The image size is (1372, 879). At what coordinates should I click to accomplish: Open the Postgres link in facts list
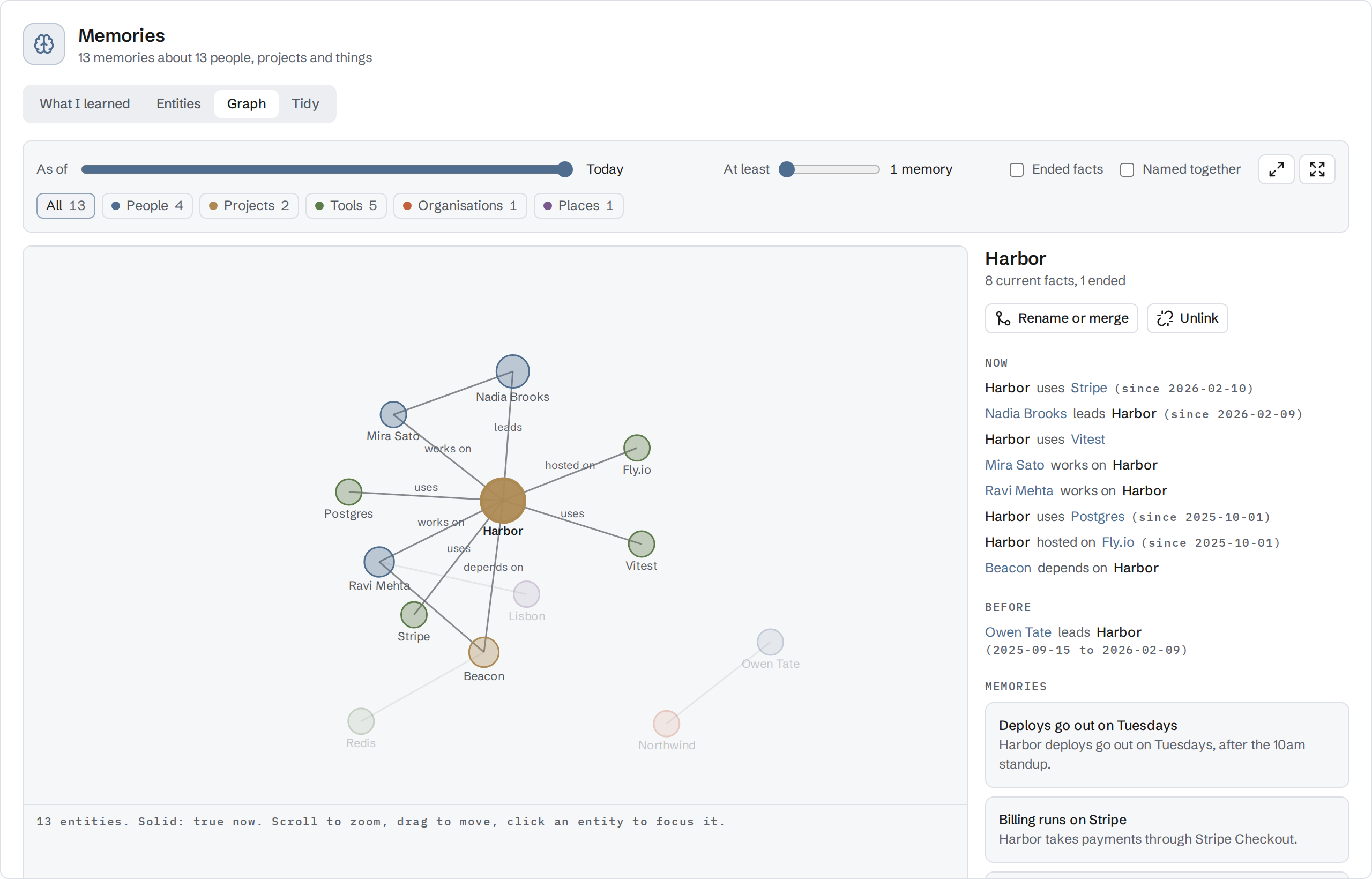1098,517
